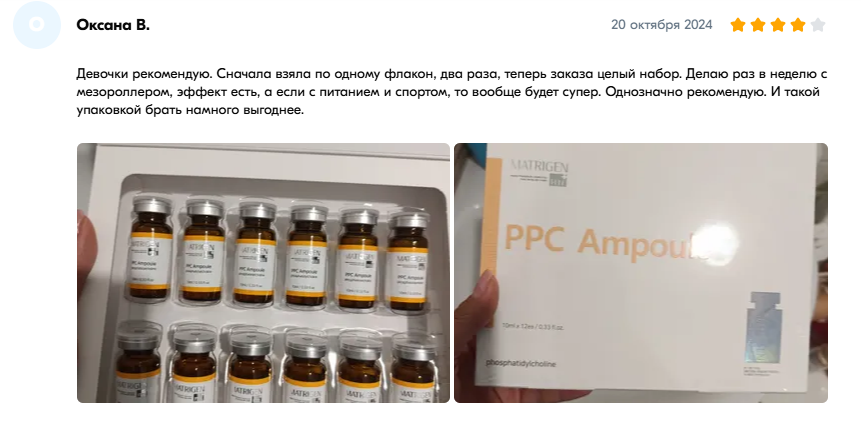Viewport: 861px width, 429px height.
Task: Select the fourth orange rating star
Action: tap(798, 25)
